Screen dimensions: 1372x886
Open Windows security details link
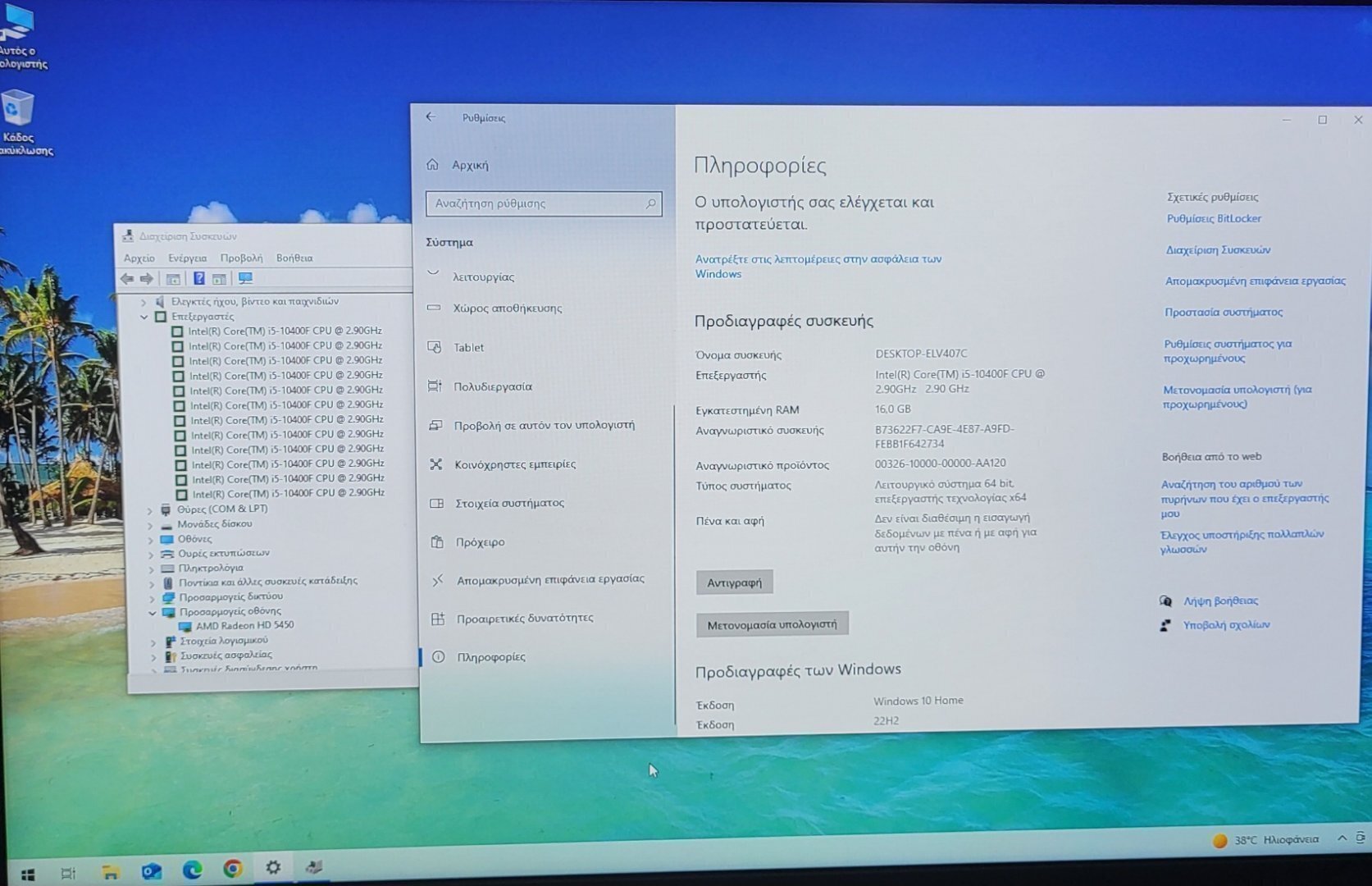tap(818, 266)
